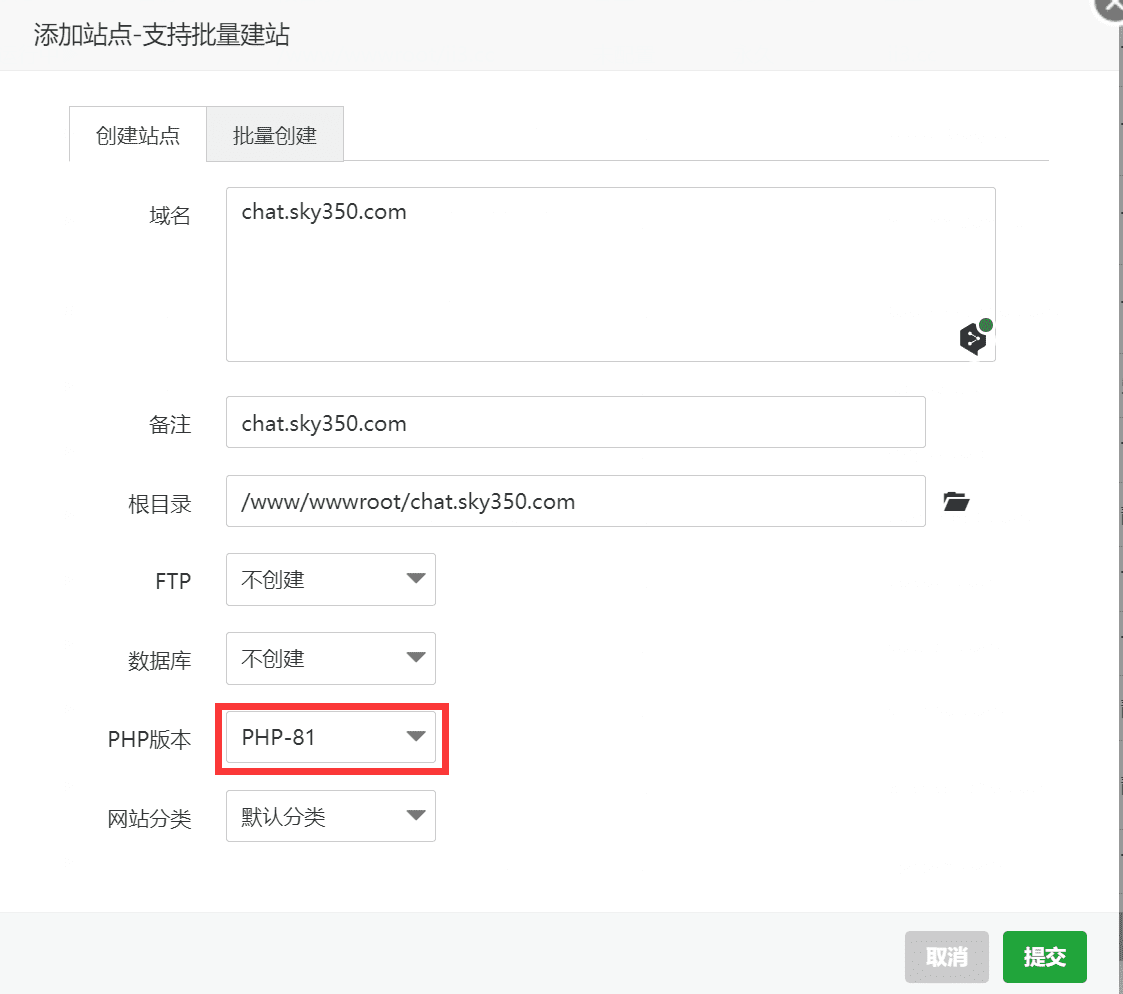Expand the 网站分类 dropdown showing 默认分类
The width and height of the screenshot is (1123, 994).
coord(331,817)
